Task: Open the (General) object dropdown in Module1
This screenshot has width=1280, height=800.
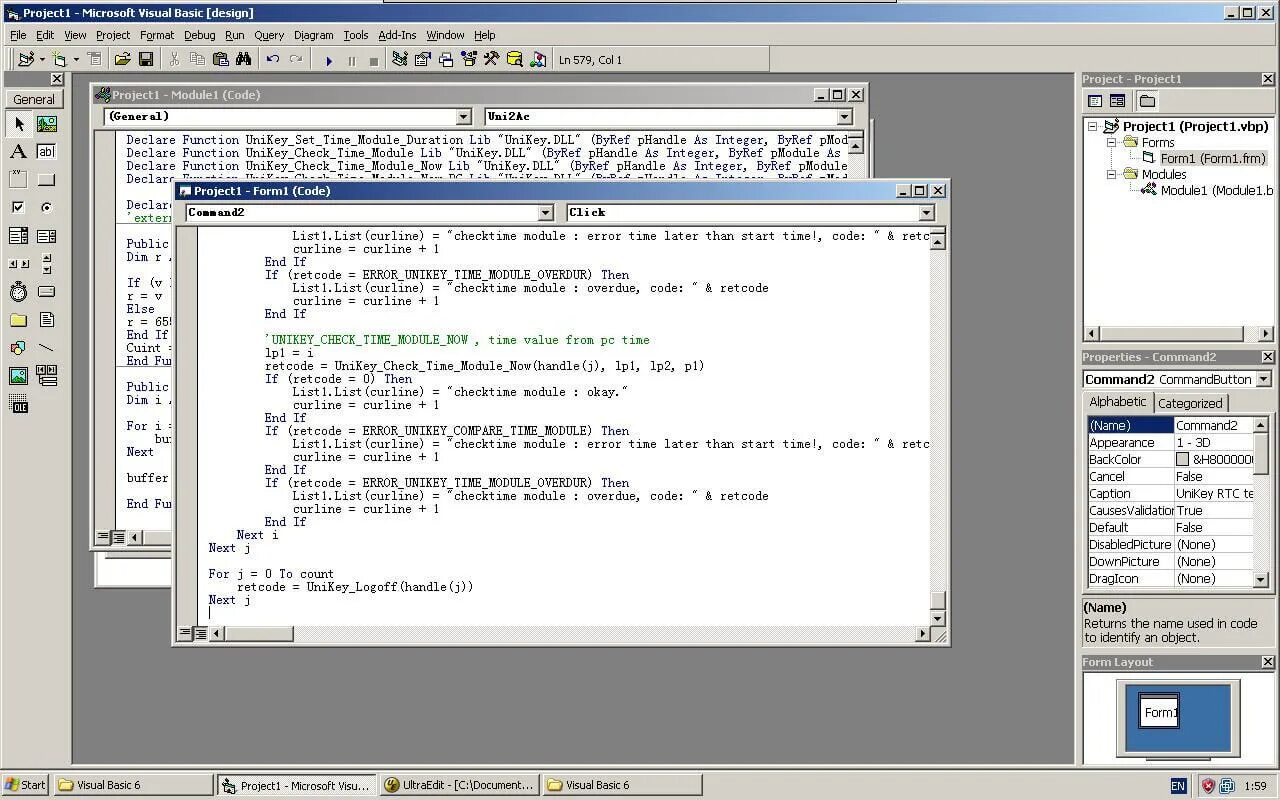Action: coord(463,117)
